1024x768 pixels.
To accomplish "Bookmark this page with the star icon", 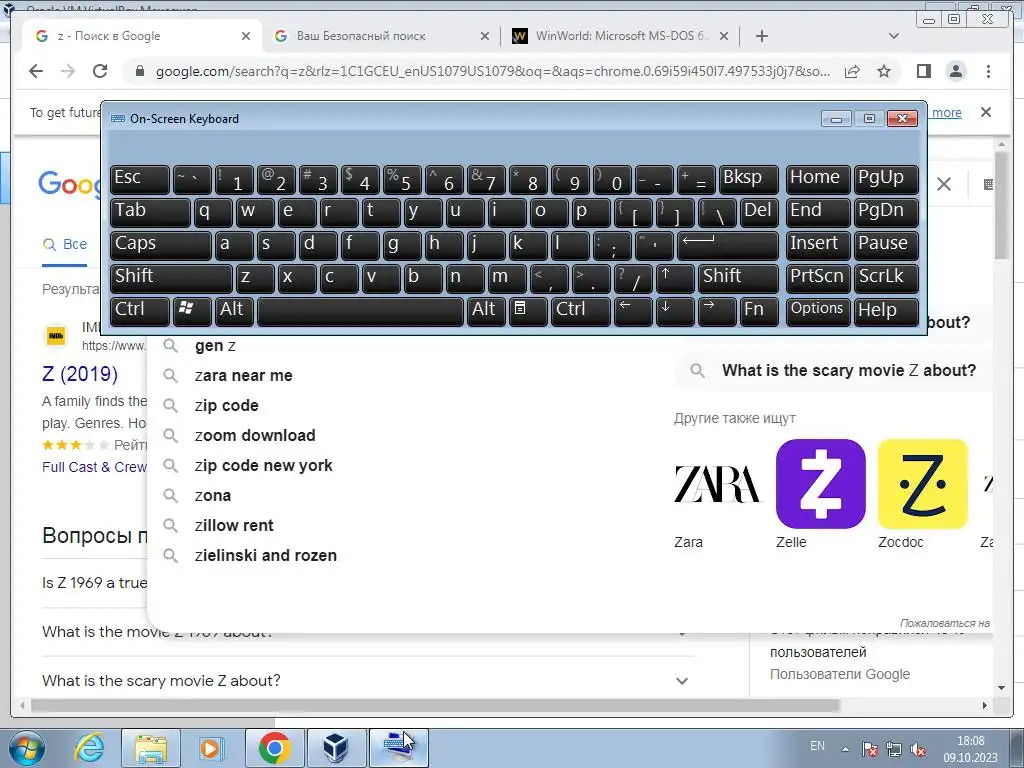I will tap(884, 71).
